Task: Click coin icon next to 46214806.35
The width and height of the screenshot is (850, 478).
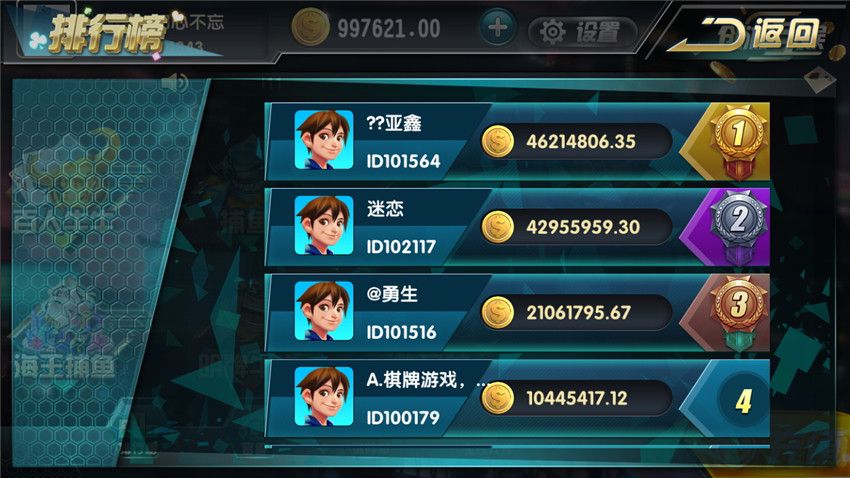Action: coord(497,141)
